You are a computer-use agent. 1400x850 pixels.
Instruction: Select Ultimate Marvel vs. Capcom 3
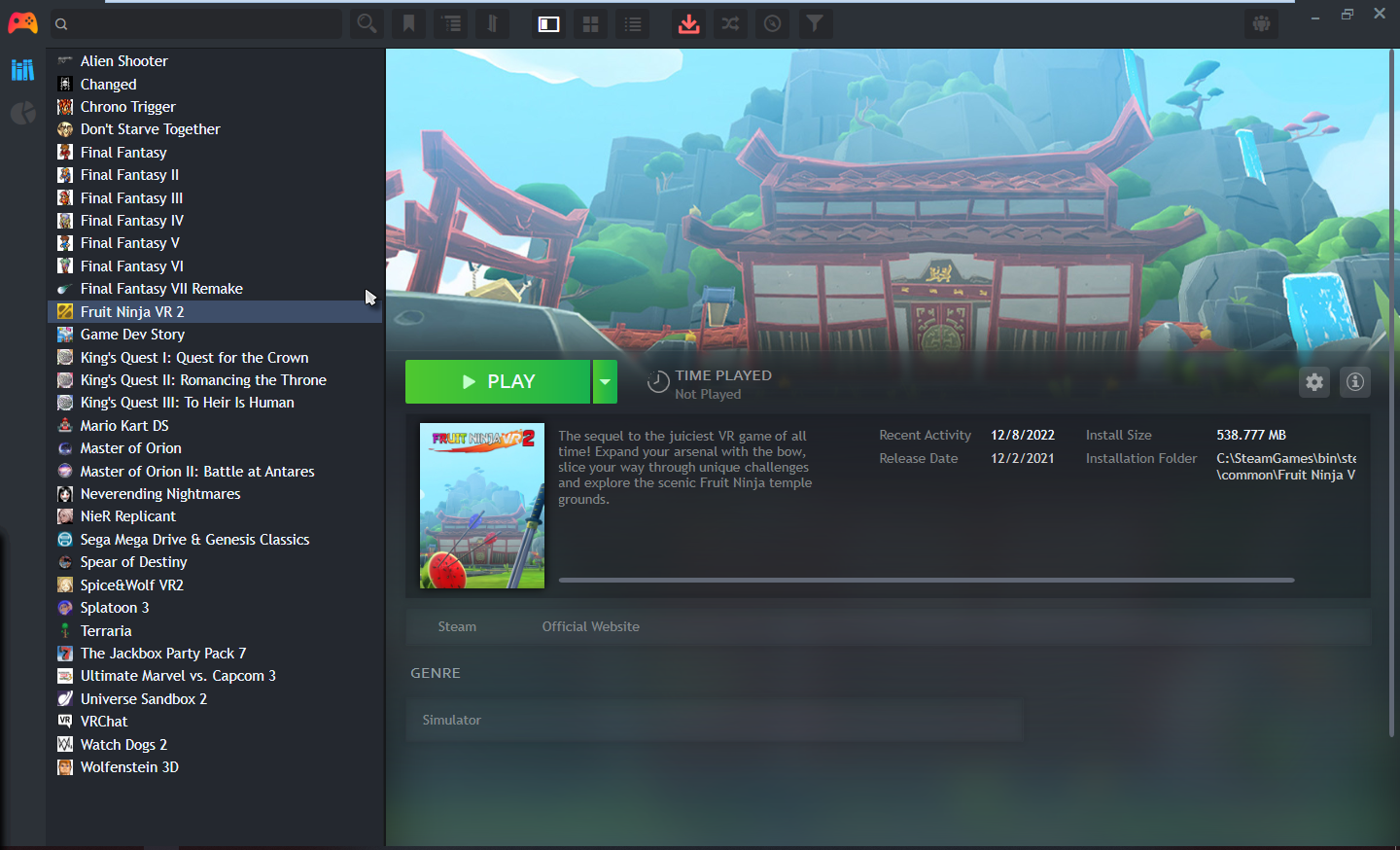click(x=215, y=676)
